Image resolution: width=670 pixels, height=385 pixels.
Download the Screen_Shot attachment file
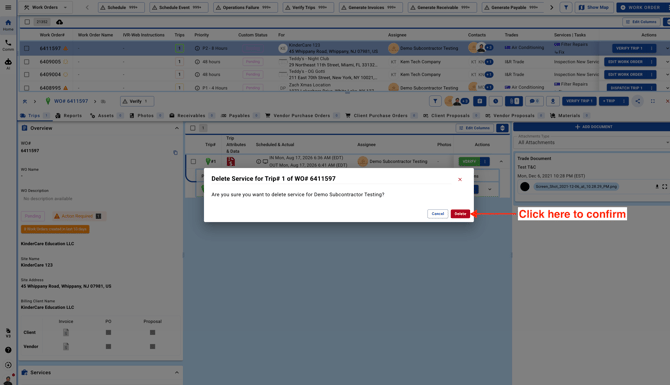pos(657,187)
